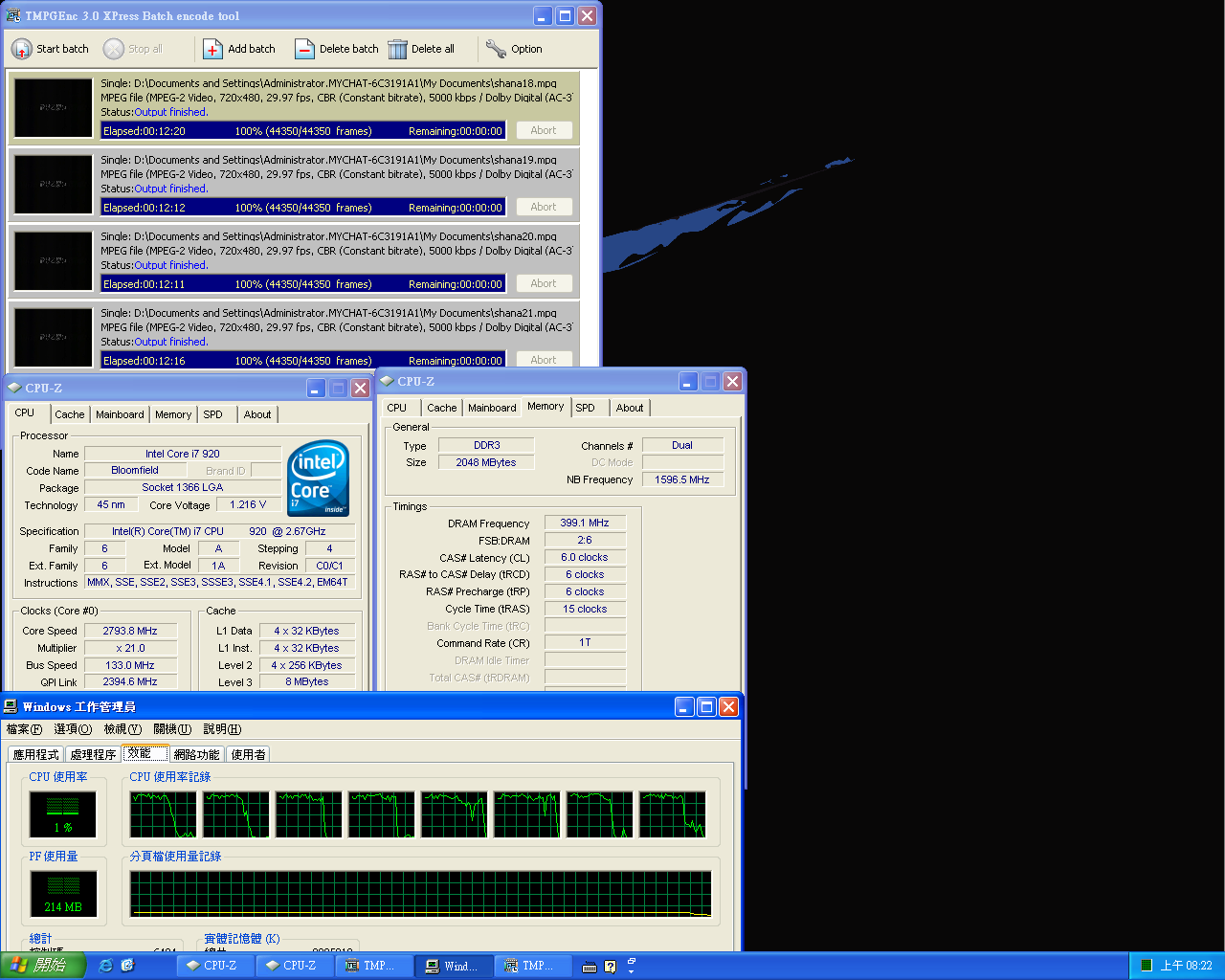The image size is (1225, 980).
Task: Click the Start button on the taskbar
Action: (43, 966)
